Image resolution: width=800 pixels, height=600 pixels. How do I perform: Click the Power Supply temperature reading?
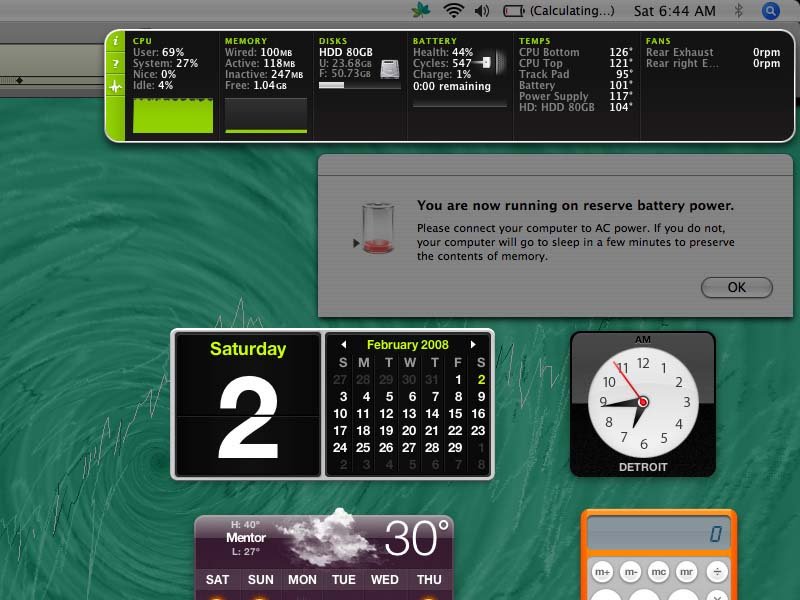pyautogui.click(x=576, y=96)
